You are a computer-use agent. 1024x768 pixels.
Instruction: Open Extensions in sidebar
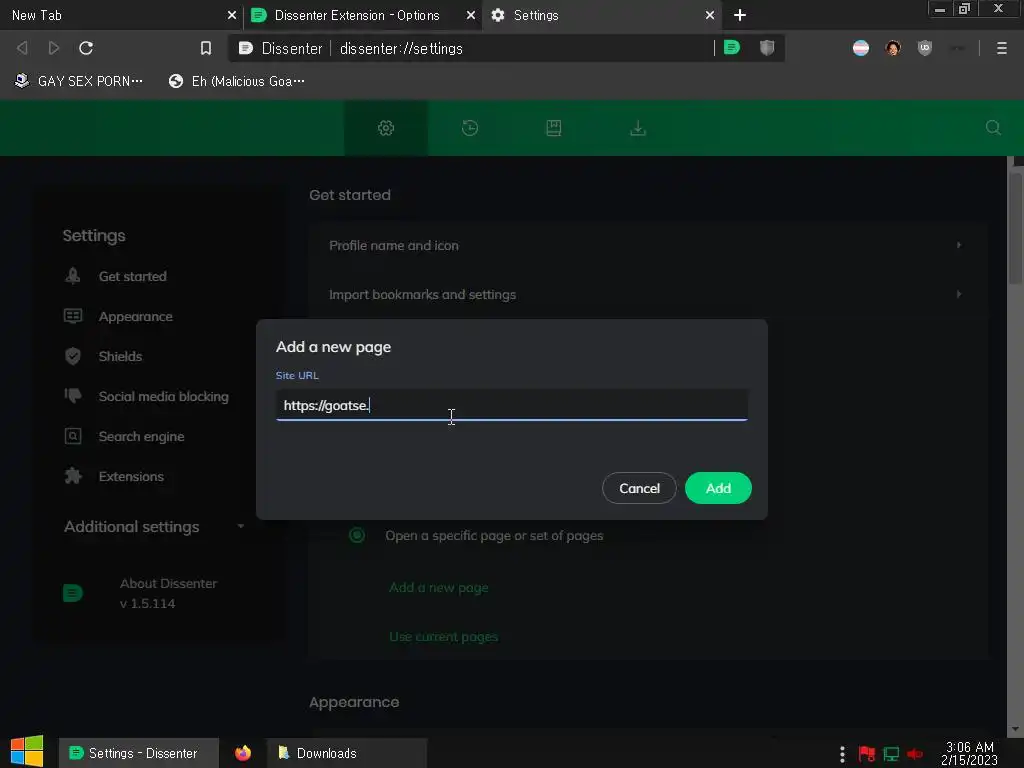point(131,476)
